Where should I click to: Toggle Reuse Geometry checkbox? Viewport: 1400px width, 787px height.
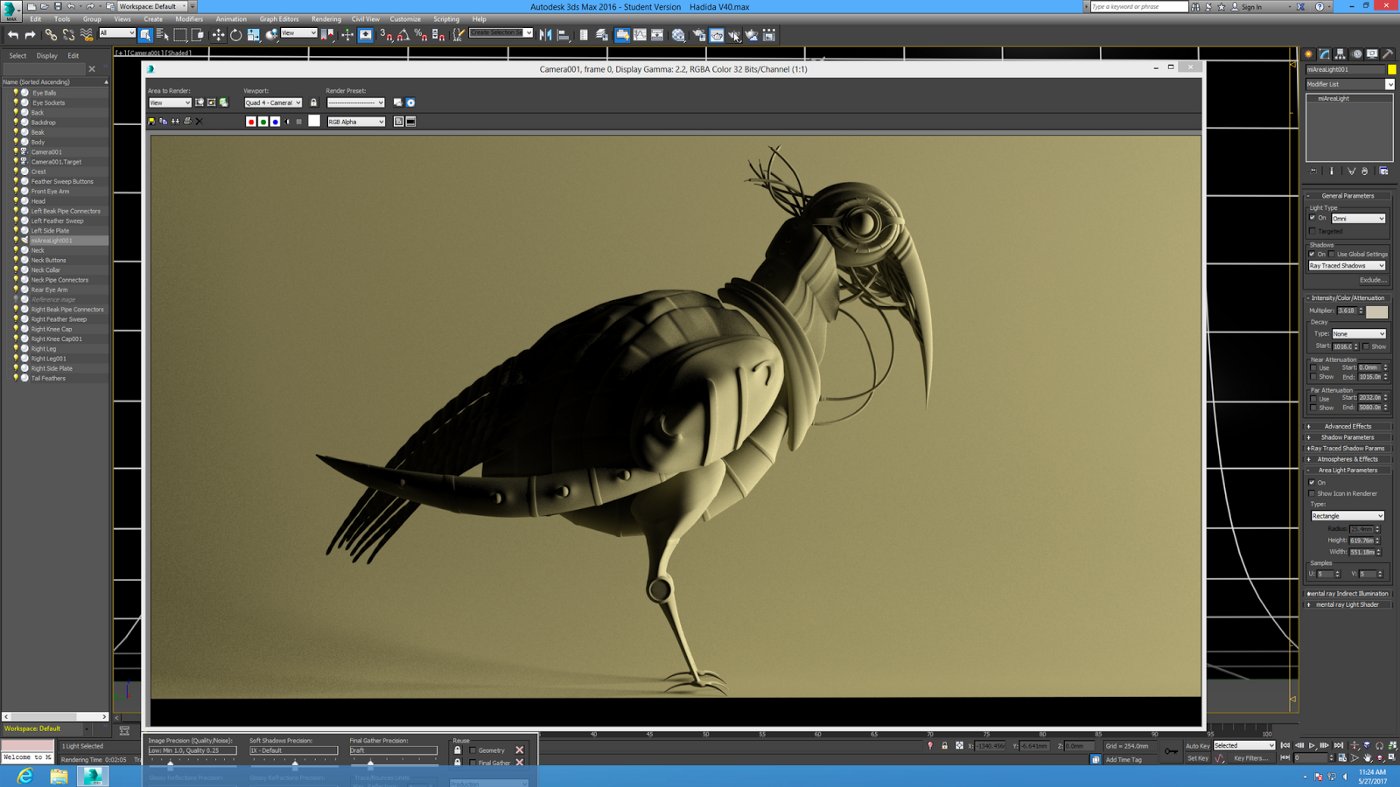coord(473,750)
